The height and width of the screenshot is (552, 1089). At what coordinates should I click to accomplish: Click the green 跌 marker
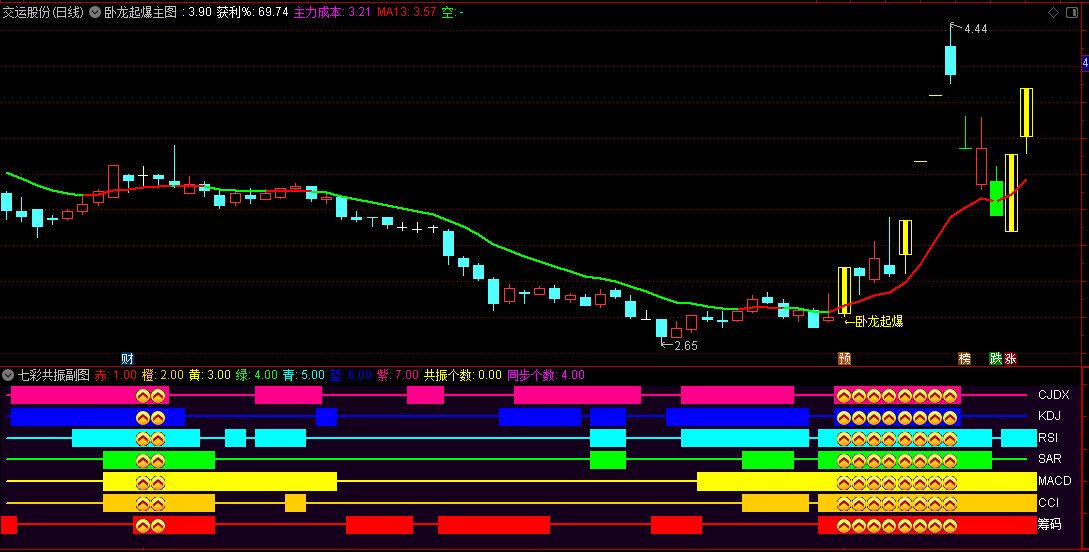[996, 358]
